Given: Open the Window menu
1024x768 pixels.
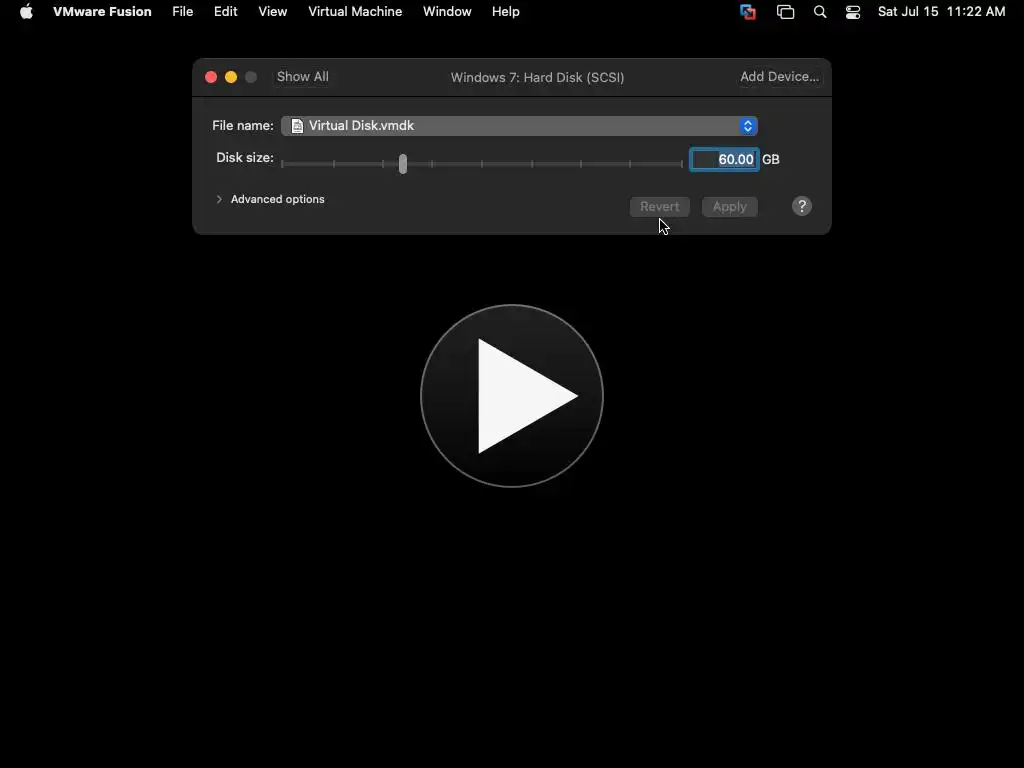Looking at the screenshot, I should (447, 12).
